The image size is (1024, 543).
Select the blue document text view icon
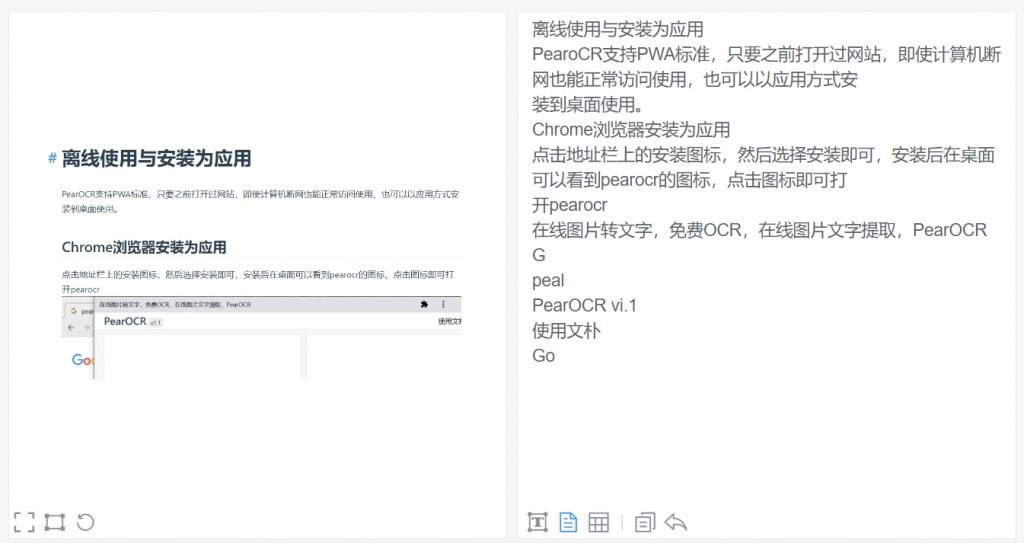(568, 522)
